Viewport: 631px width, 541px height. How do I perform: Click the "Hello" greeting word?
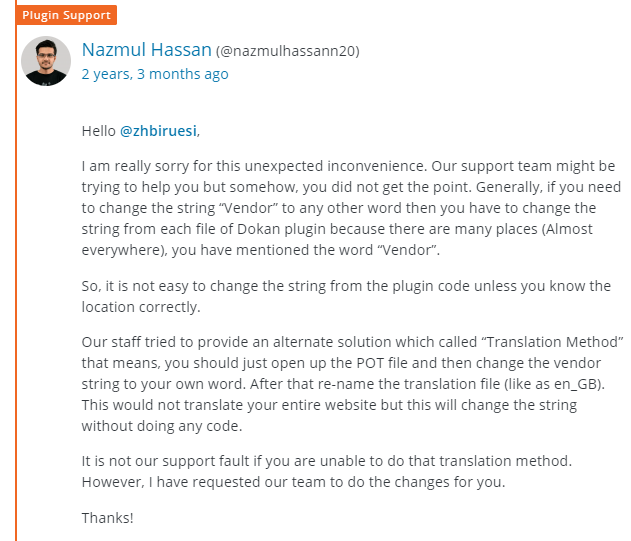pos(99,131)
